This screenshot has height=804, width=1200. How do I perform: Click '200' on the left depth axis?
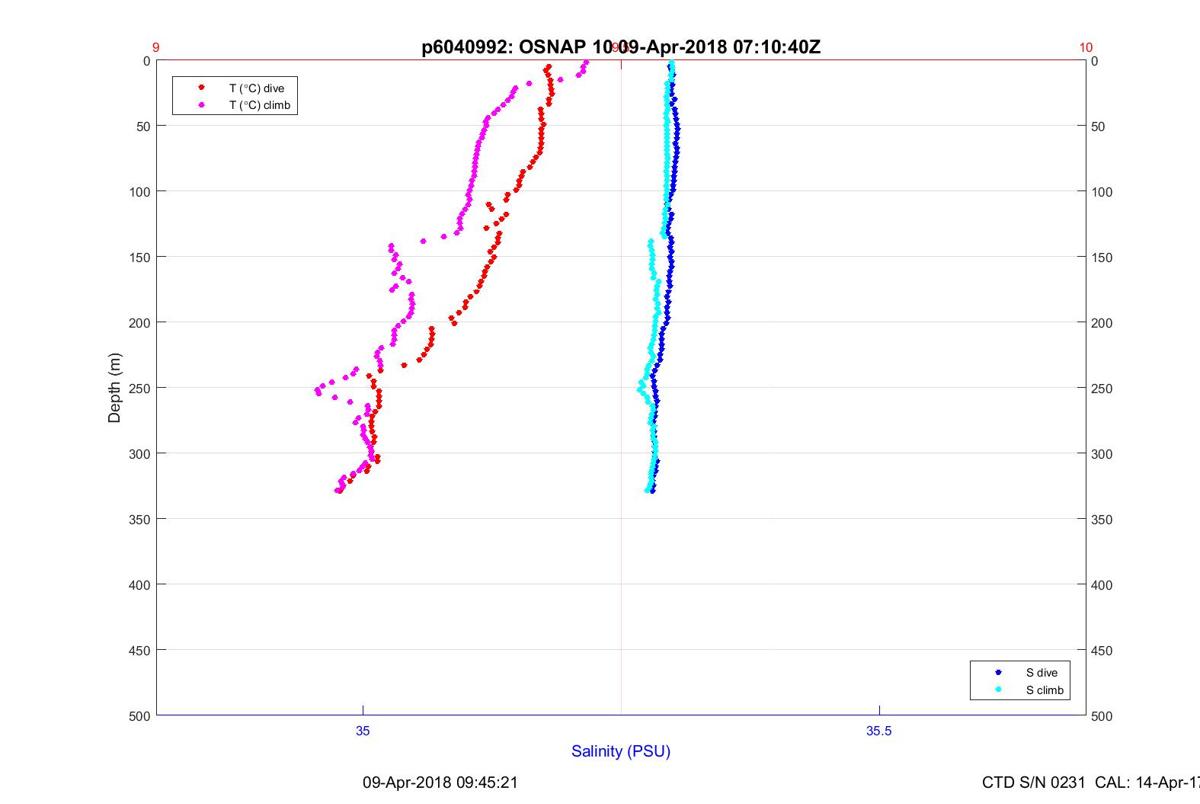click(139, 323)
